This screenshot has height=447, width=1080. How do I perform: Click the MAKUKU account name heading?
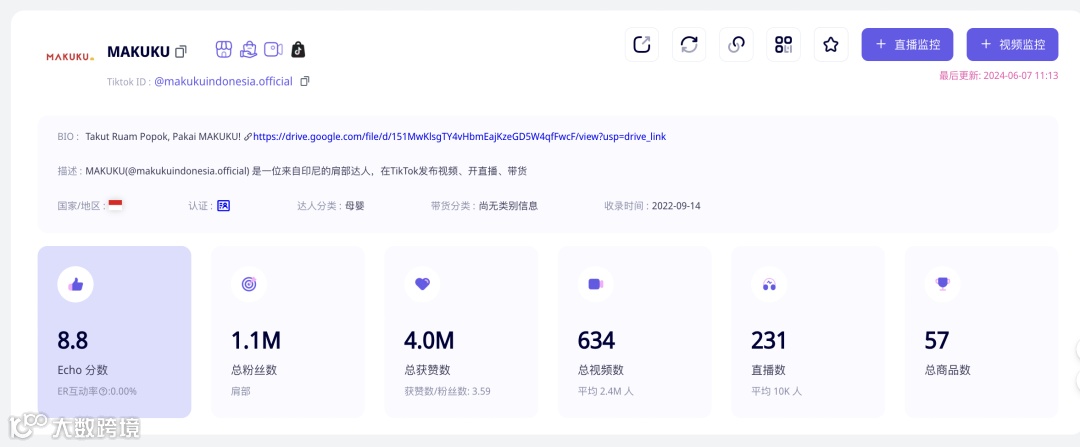(x=138, y=52)
